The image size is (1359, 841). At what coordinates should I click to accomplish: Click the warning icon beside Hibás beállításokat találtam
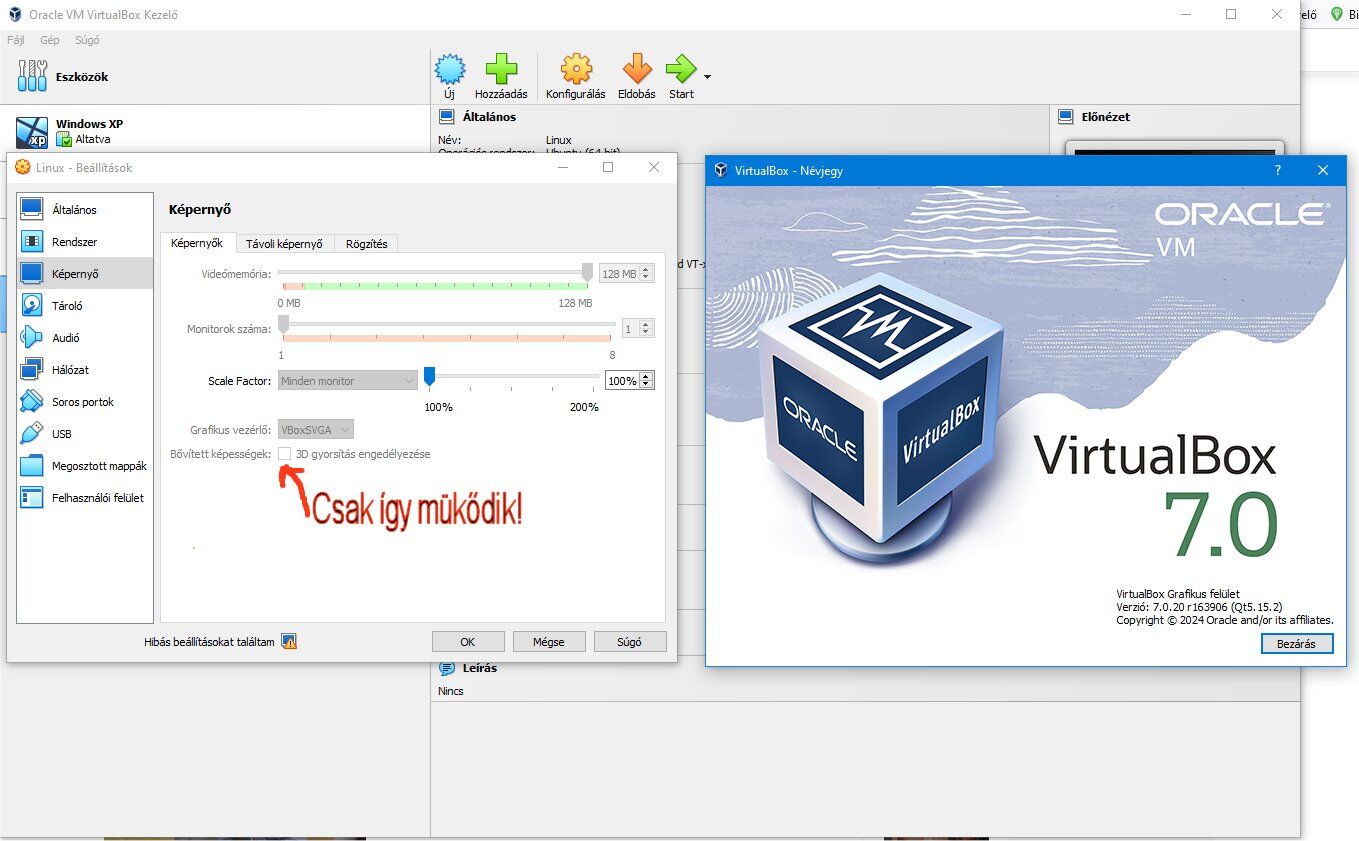289,642
